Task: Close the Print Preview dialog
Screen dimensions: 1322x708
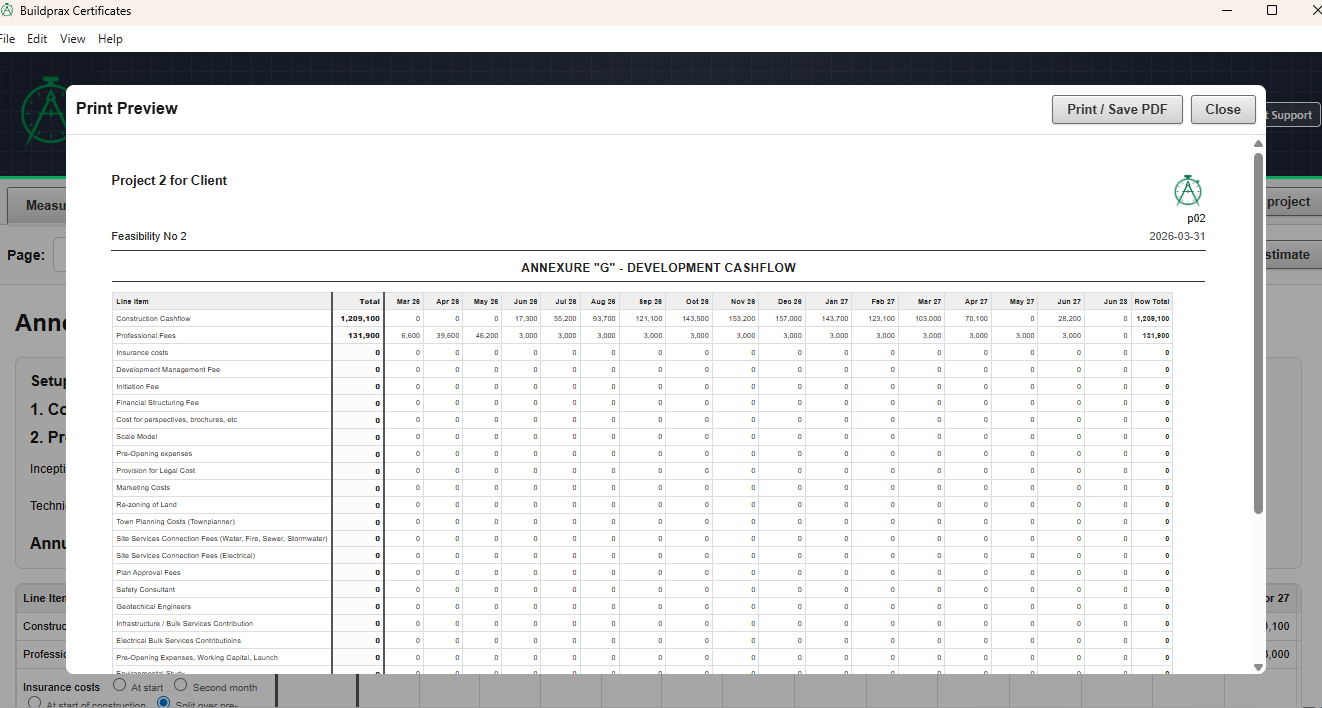Action: [1222, 110]
